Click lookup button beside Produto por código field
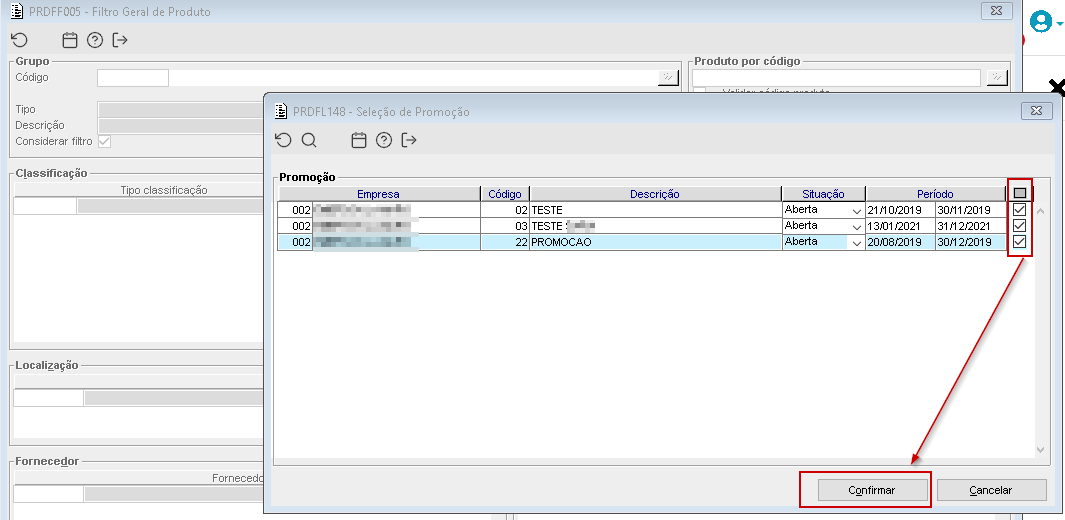The image size is (1065, 520). (996, 77)
